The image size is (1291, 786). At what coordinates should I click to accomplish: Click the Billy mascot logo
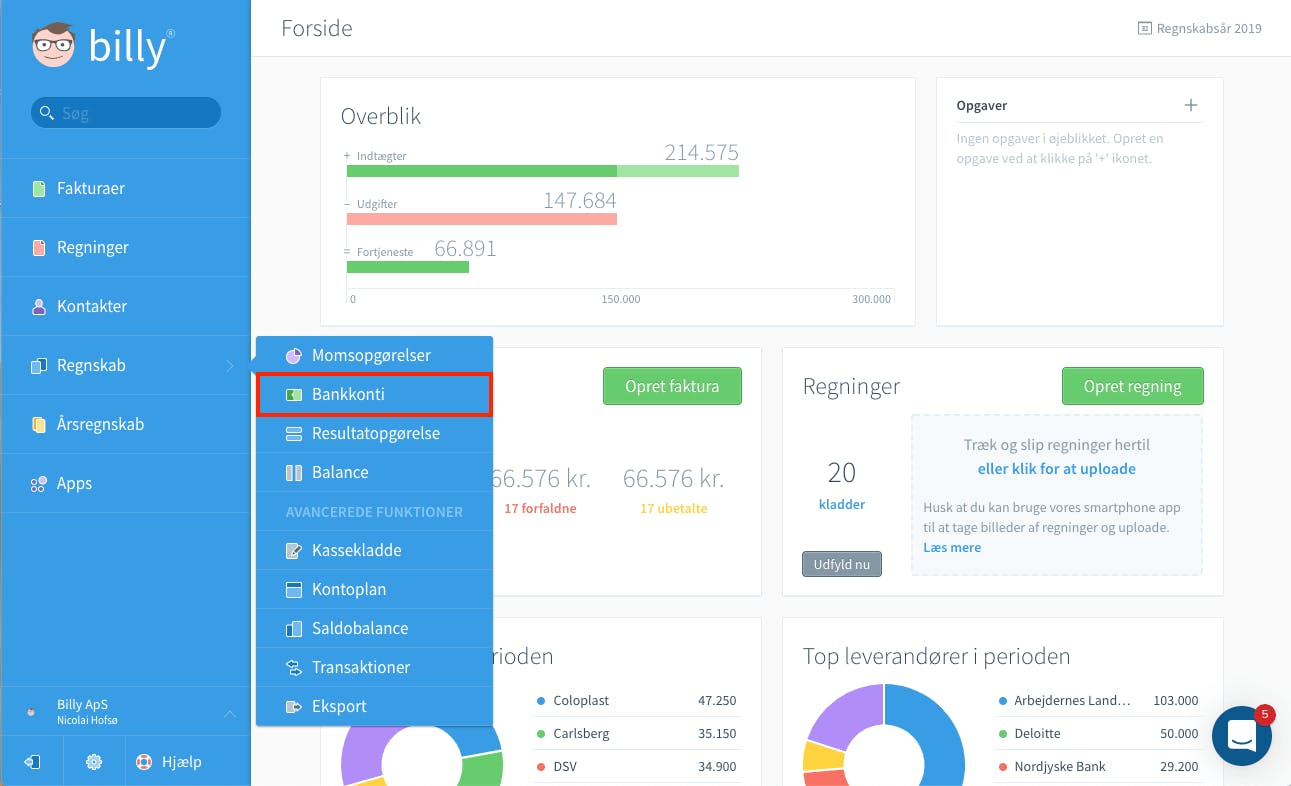click(x=54, y=46)
